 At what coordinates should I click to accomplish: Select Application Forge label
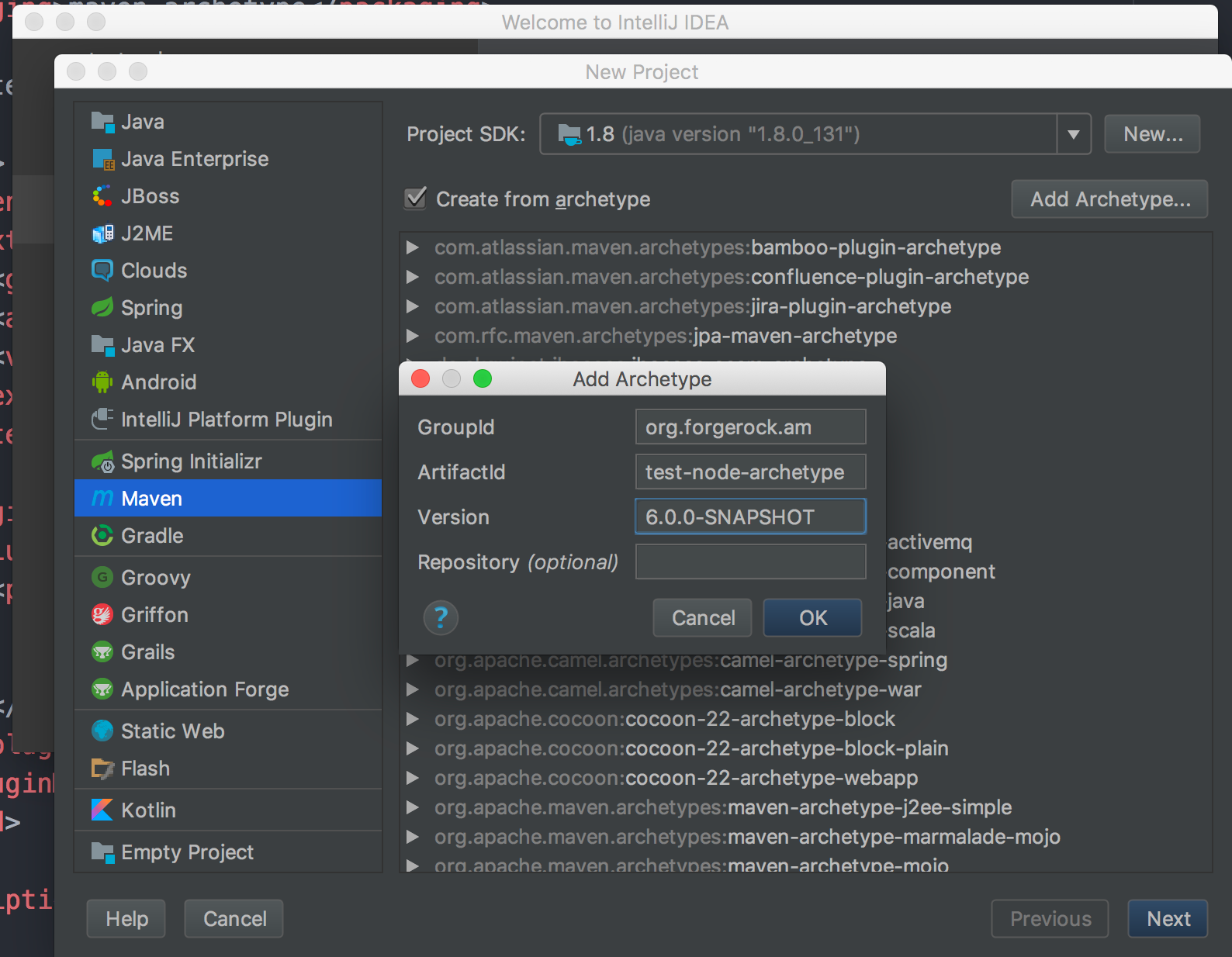(x=205, y=689)
